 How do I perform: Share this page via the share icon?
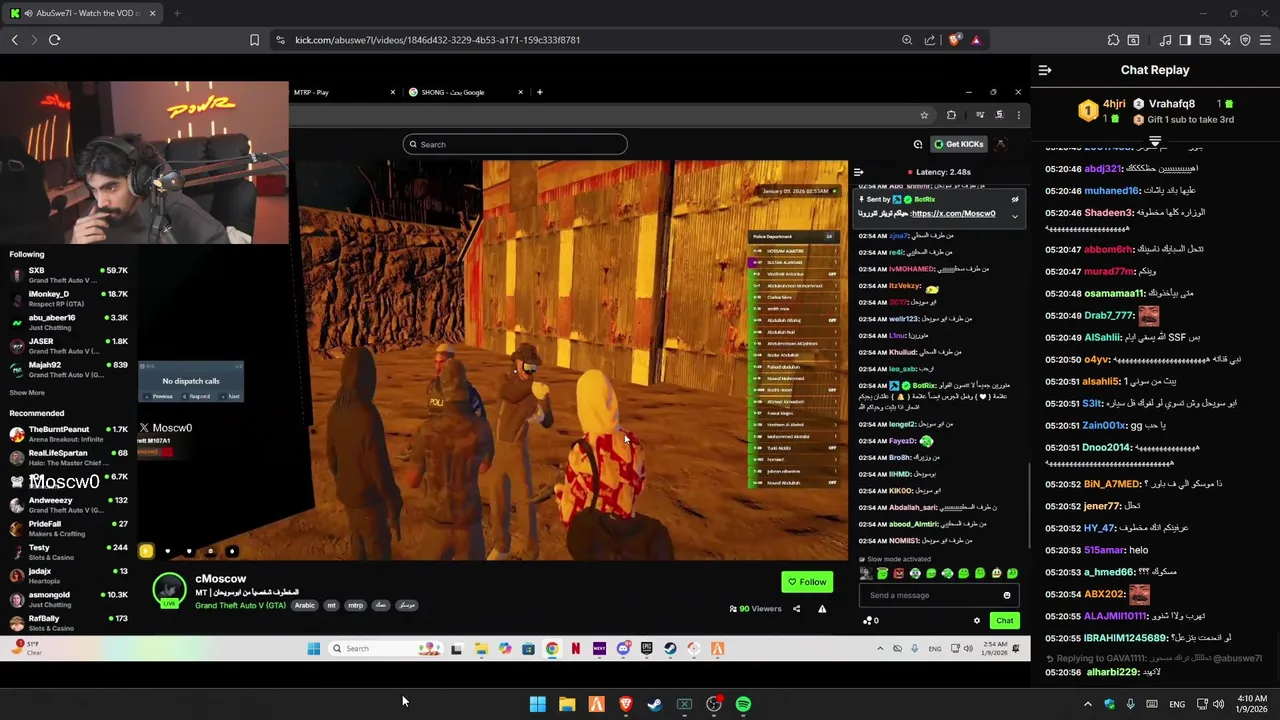(930, 40)
